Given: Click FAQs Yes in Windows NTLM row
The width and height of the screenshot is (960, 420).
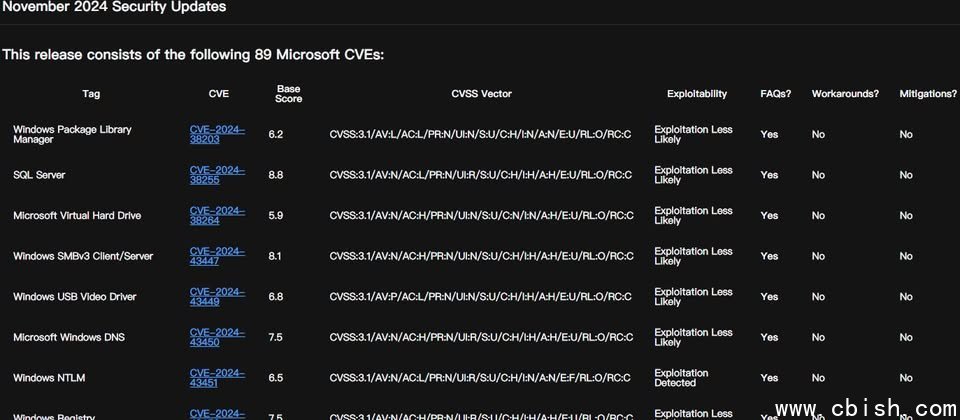Looking at the screenshot, I should pyautogui.click(x=769, y=378).
